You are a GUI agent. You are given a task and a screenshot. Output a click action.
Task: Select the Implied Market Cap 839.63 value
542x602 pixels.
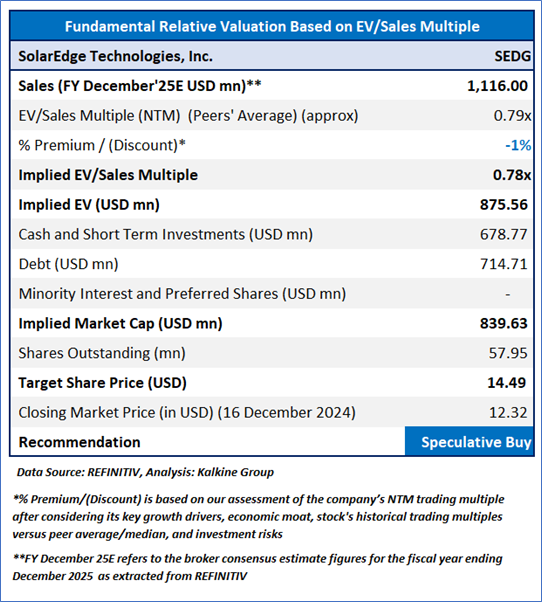pyautogui.click(x=504, y=323)
